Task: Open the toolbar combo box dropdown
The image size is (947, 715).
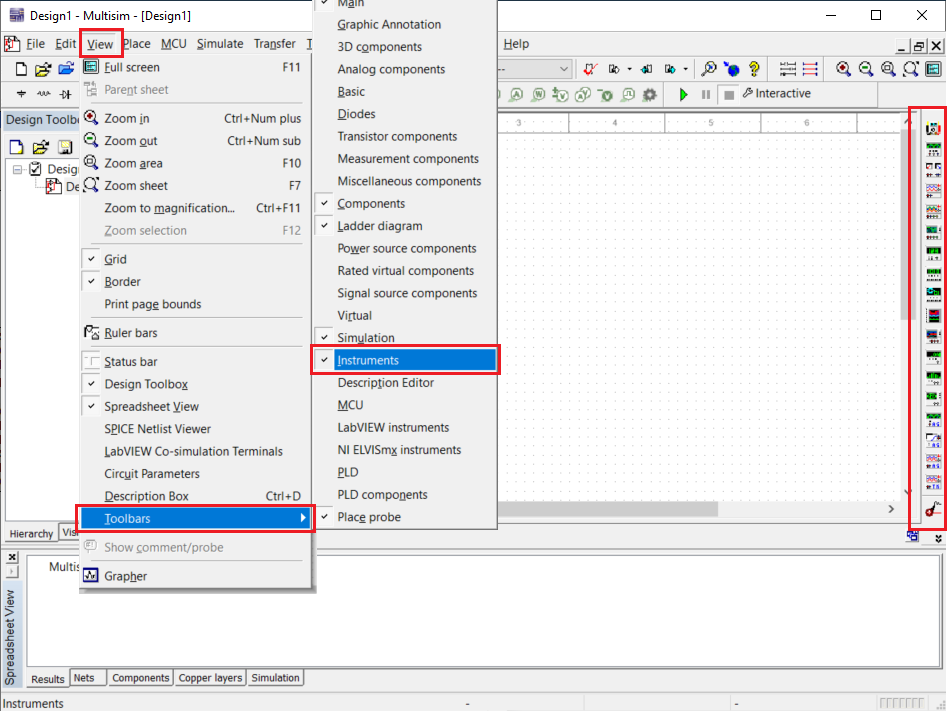Action: coord(564,69)
